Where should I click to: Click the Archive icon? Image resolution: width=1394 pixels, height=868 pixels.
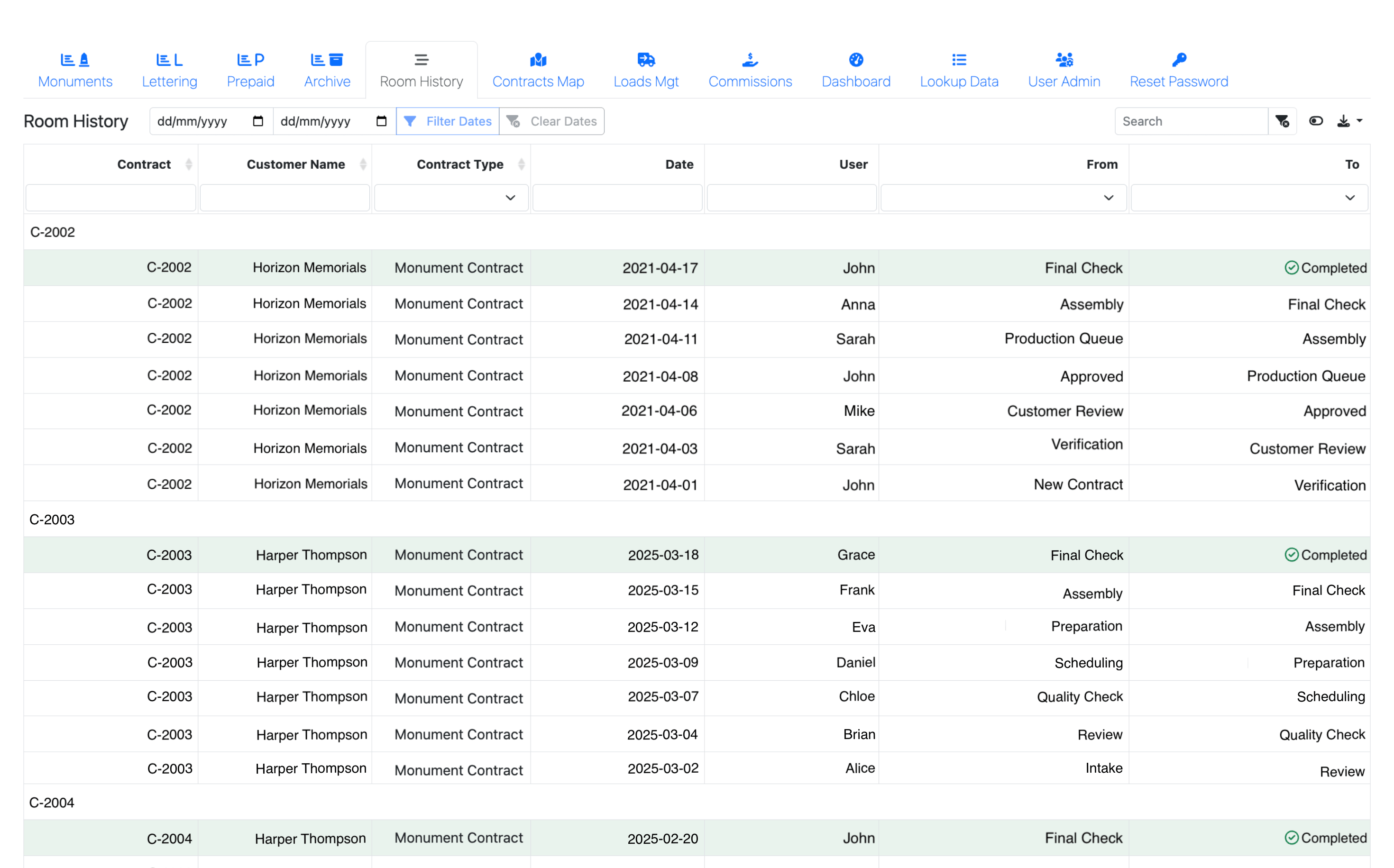326,59
